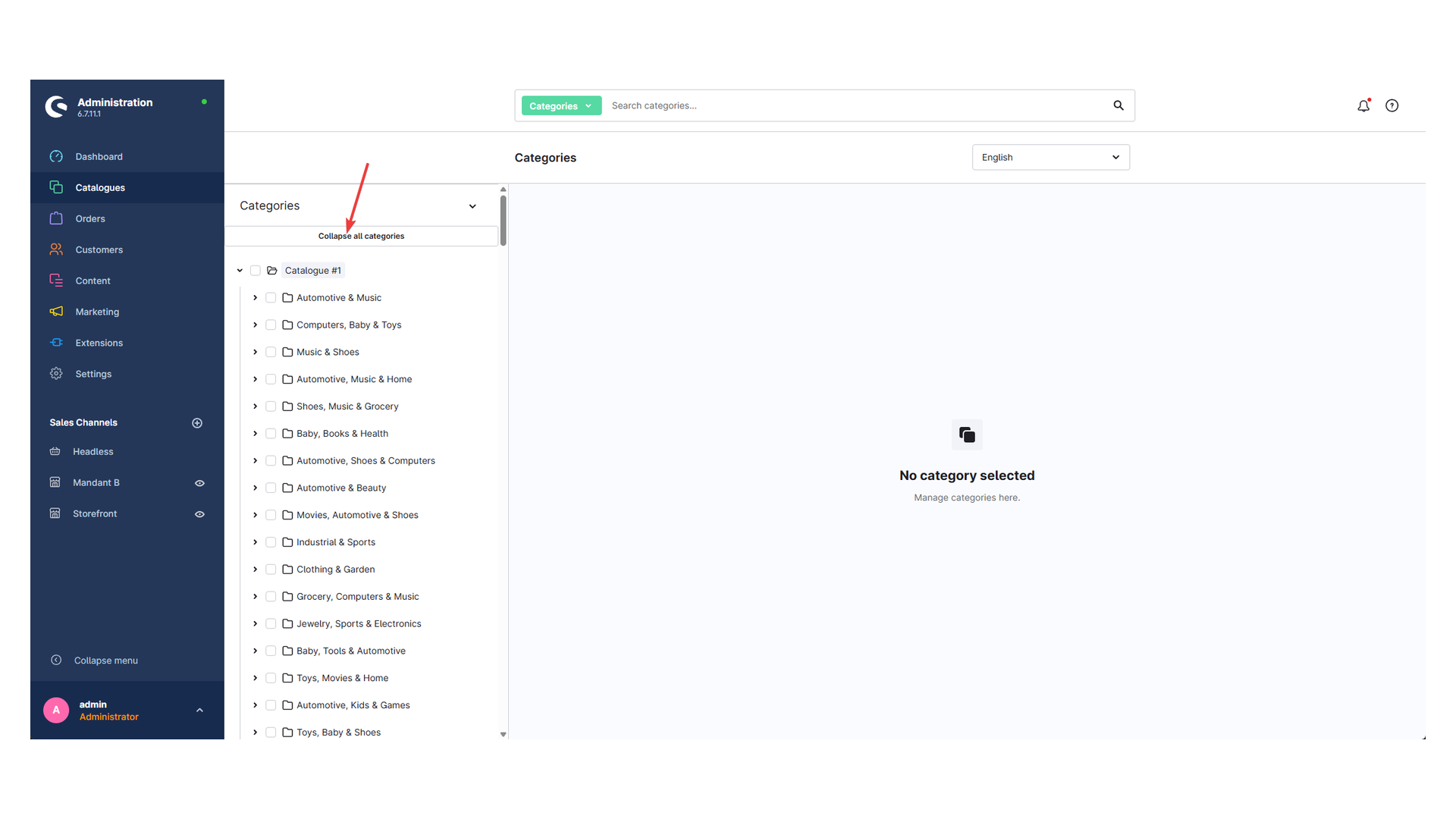The width and height of the screenshot is (1456, 819).
Task: Click the category tree scrollbar thumb
Action: 503,220
